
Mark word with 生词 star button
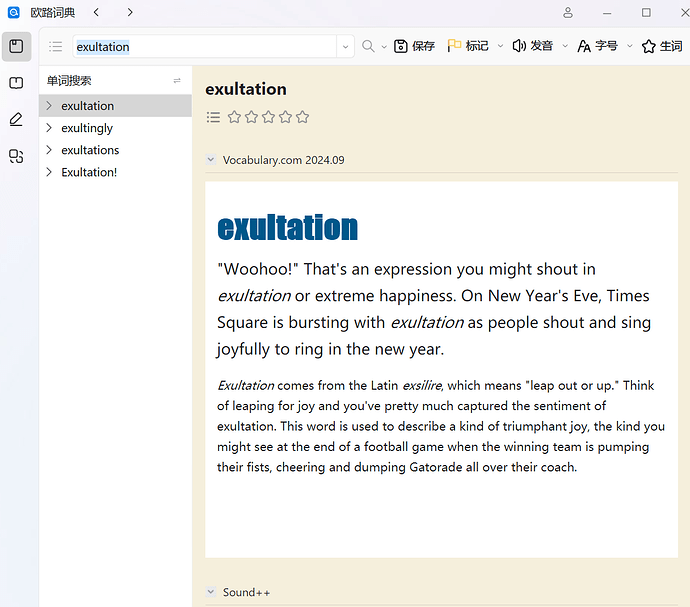(662, 46)
